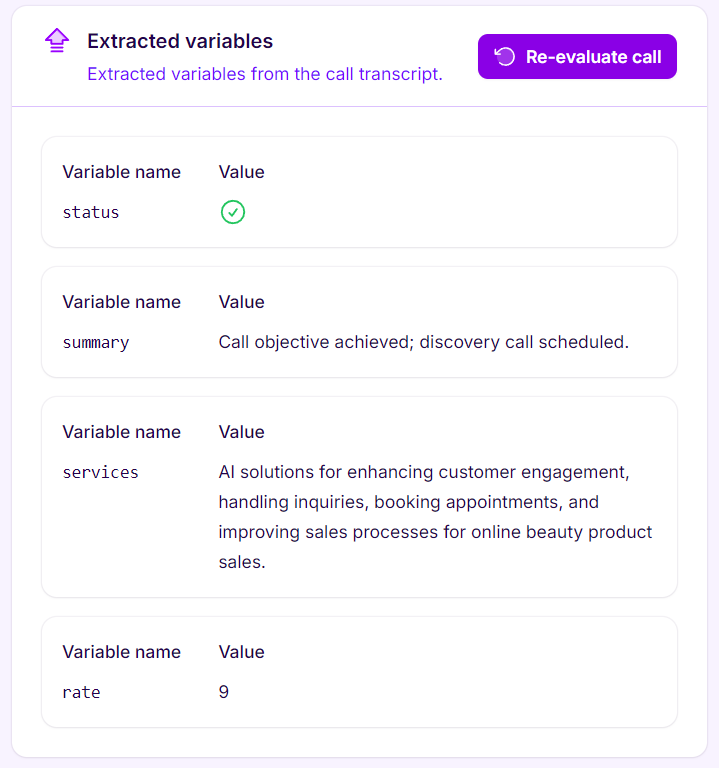Select the summary variable name

pos(96,342)
